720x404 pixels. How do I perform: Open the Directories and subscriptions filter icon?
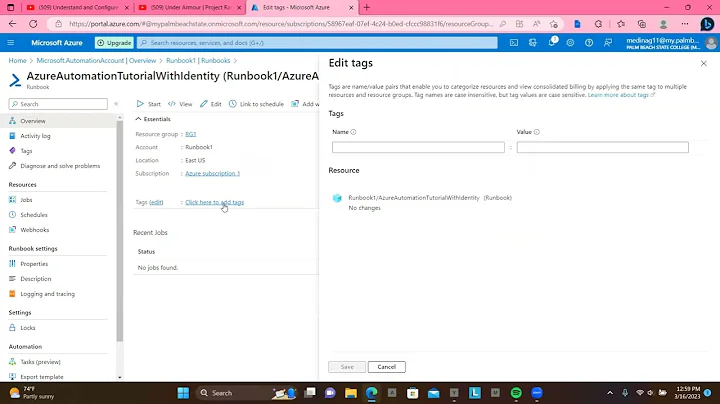pyautogui.click(x=533, y=43)
